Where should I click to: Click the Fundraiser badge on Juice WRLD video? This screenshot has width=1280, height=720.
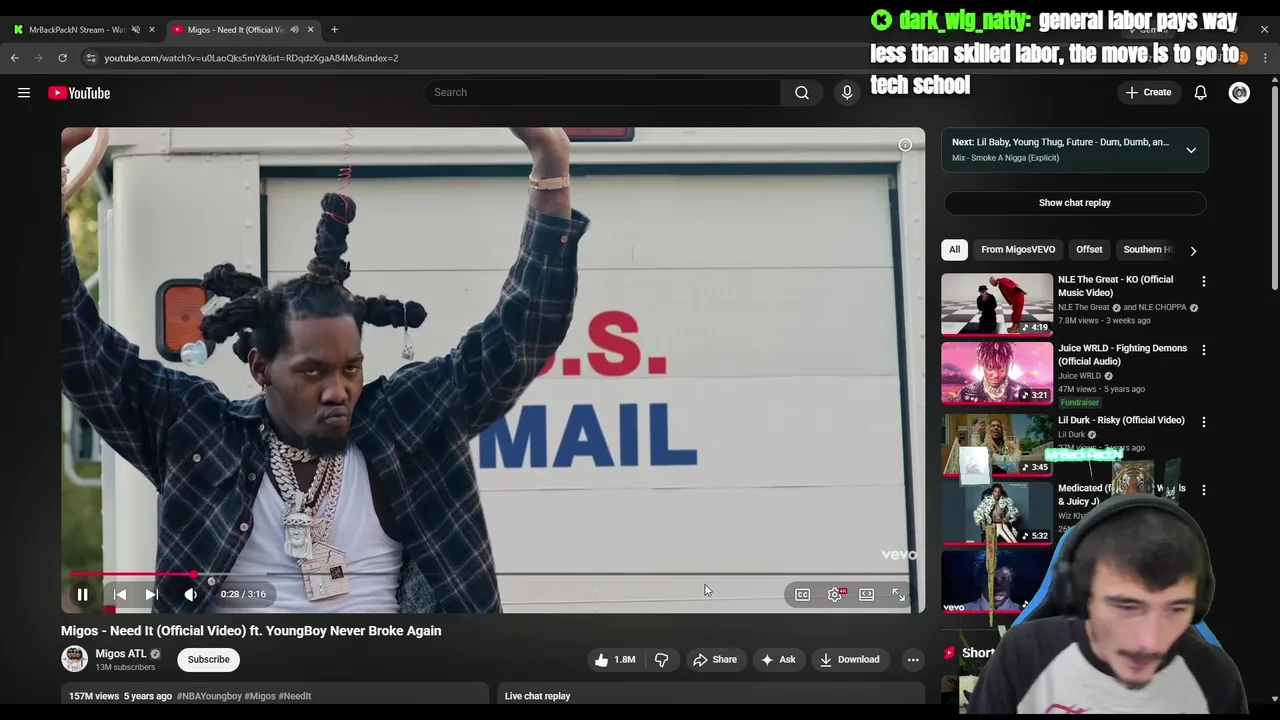(1079, 402)
